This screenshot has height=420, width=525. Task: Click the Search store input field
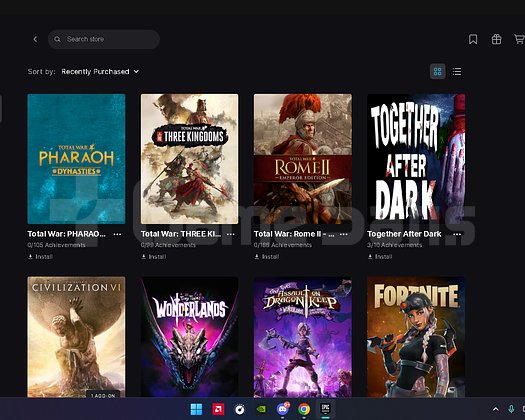click(x=104, y=39)
